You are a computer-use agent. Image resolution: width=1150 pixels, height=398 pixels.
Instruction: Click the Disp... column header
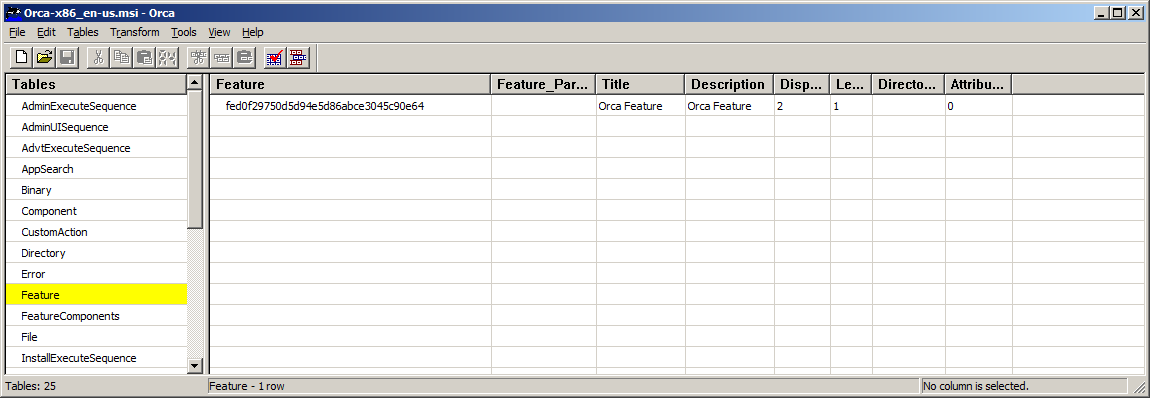802,84
